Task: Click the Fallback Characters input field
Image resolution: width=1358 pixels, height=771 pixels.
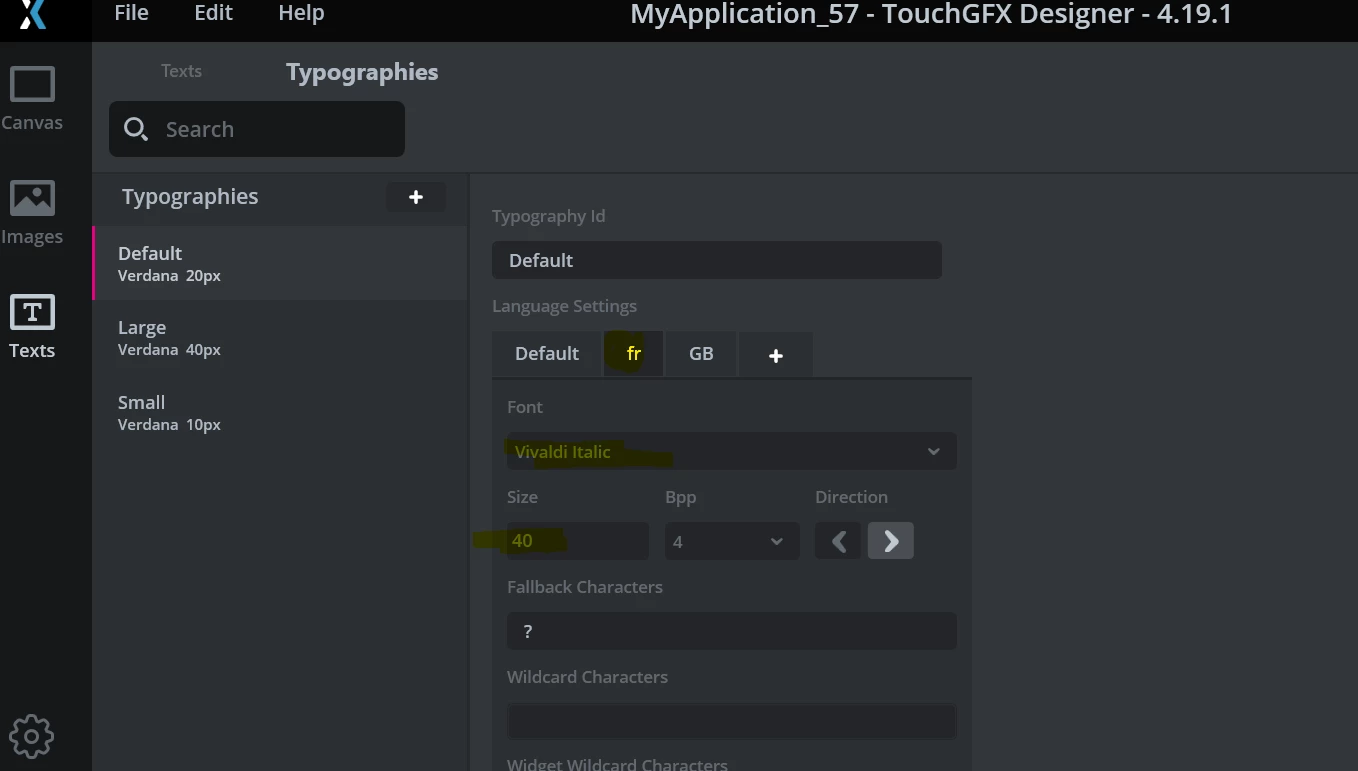Action: pos(732,631)
